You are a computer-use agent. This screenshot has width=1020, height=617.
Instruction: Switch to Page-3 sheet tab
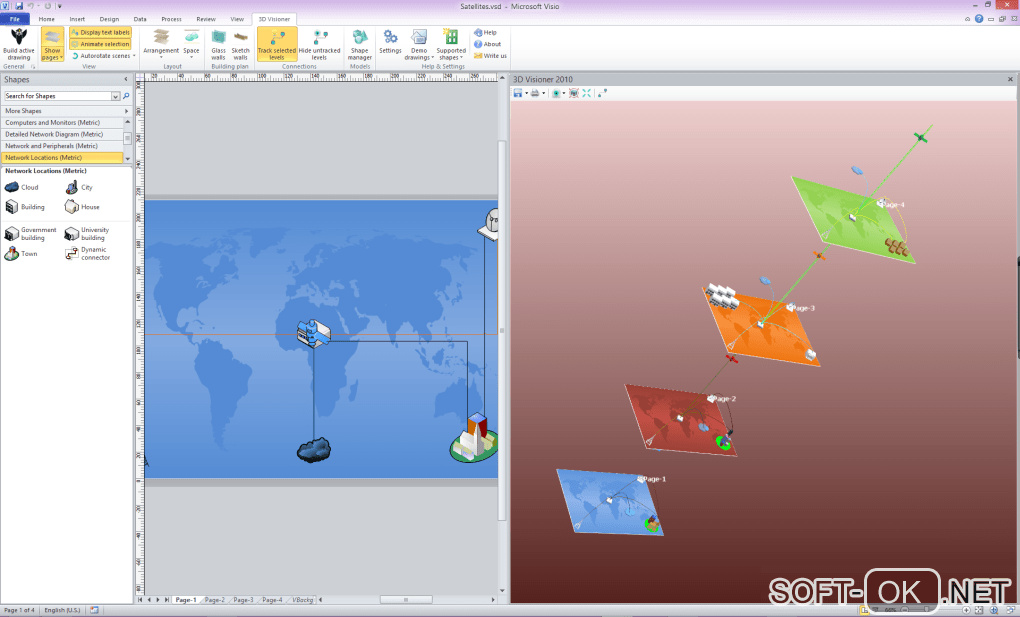[243, 600]
